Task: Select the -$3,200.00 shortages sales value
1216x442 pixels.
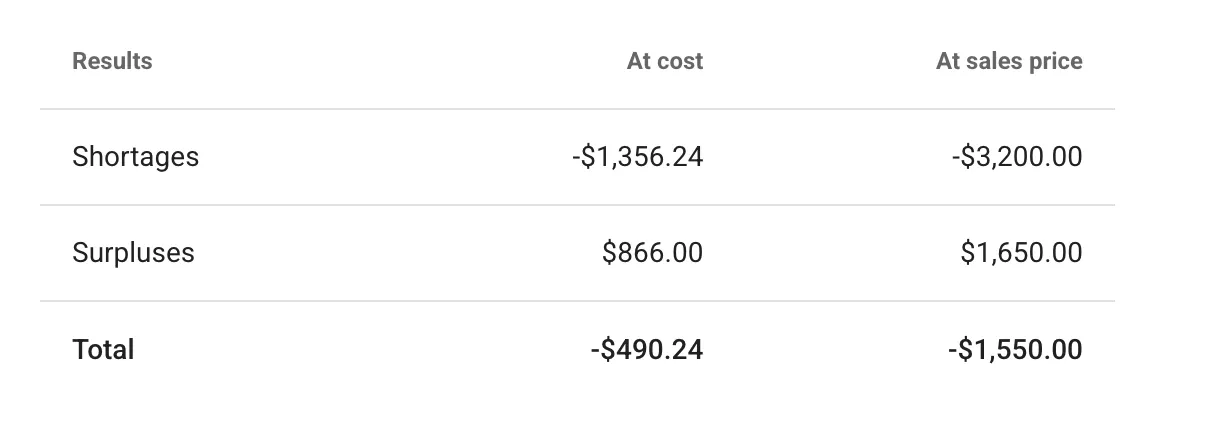Action: (1016, 157)
